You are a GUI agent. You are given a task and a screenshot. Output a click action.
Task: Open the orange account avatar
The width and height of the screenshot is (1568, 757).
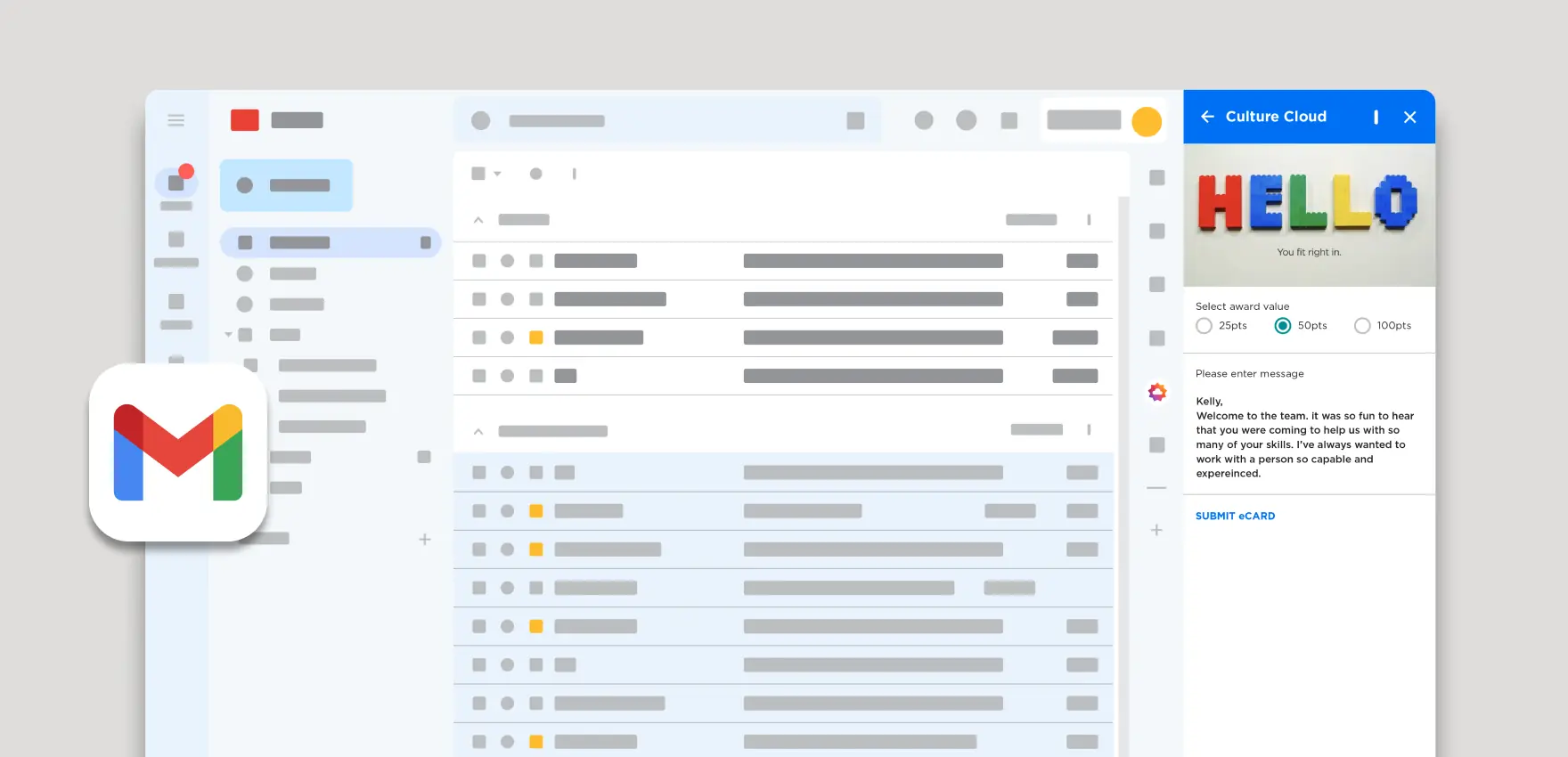click(1147, 121)
